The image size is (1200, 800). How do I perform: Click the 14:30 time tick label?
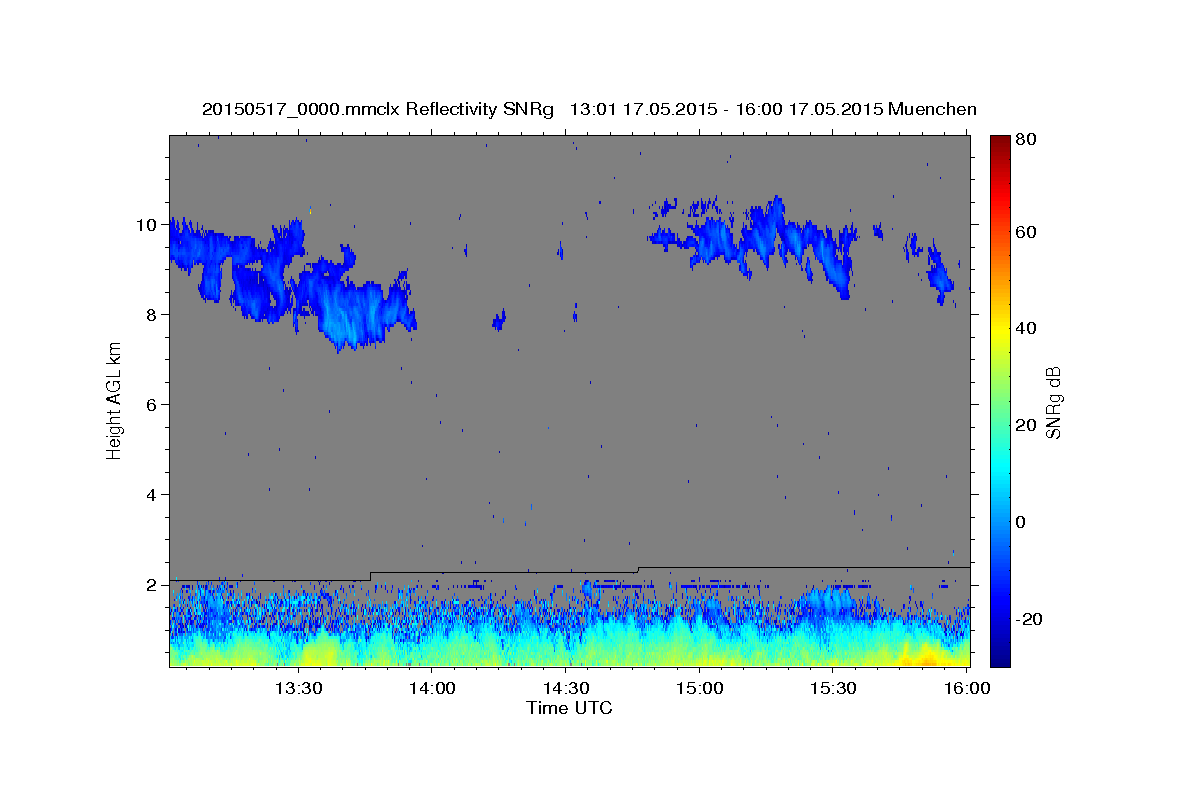coord(566,688)
